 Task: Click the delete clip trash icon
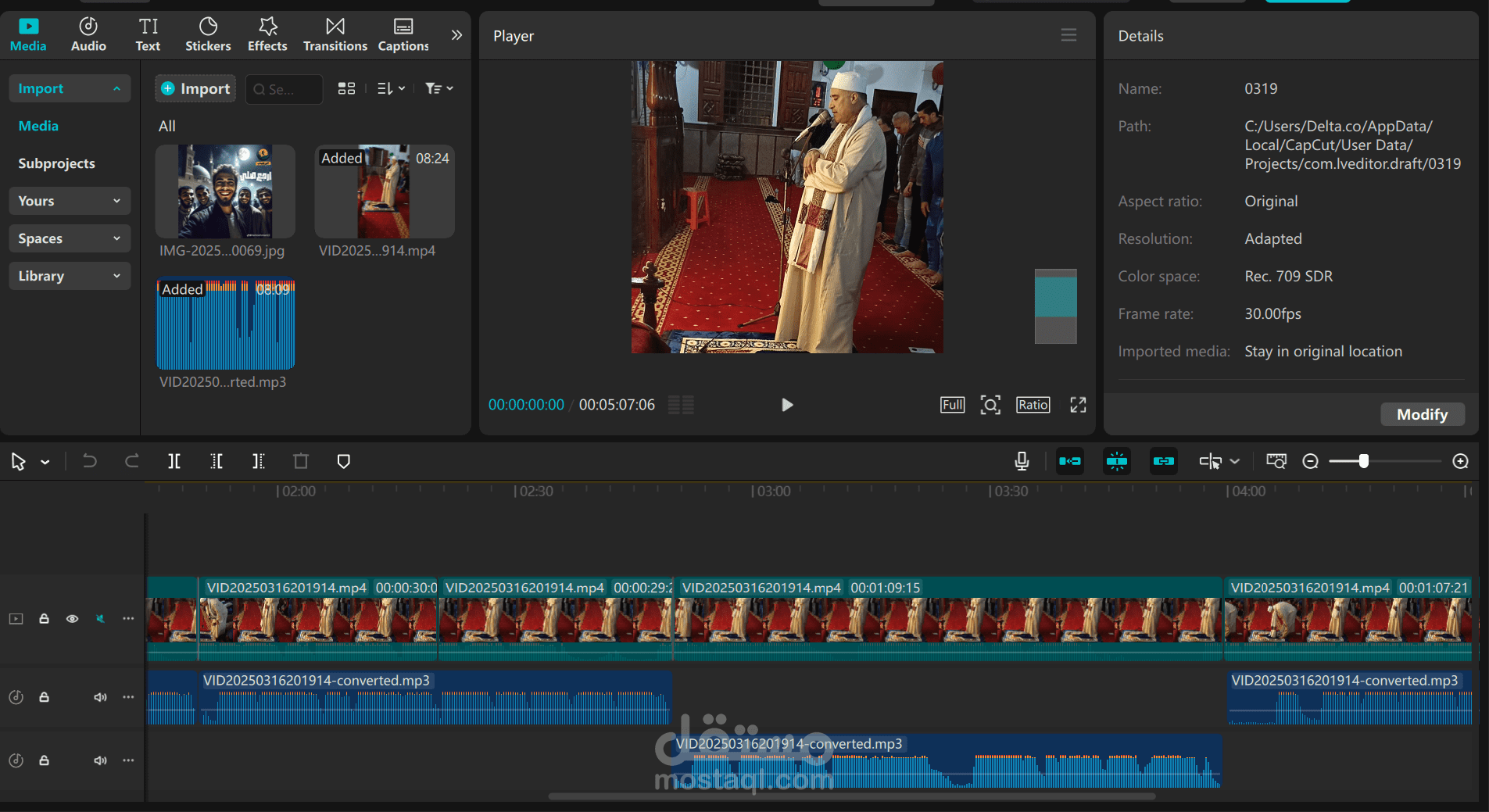click(x=301, y=461)
